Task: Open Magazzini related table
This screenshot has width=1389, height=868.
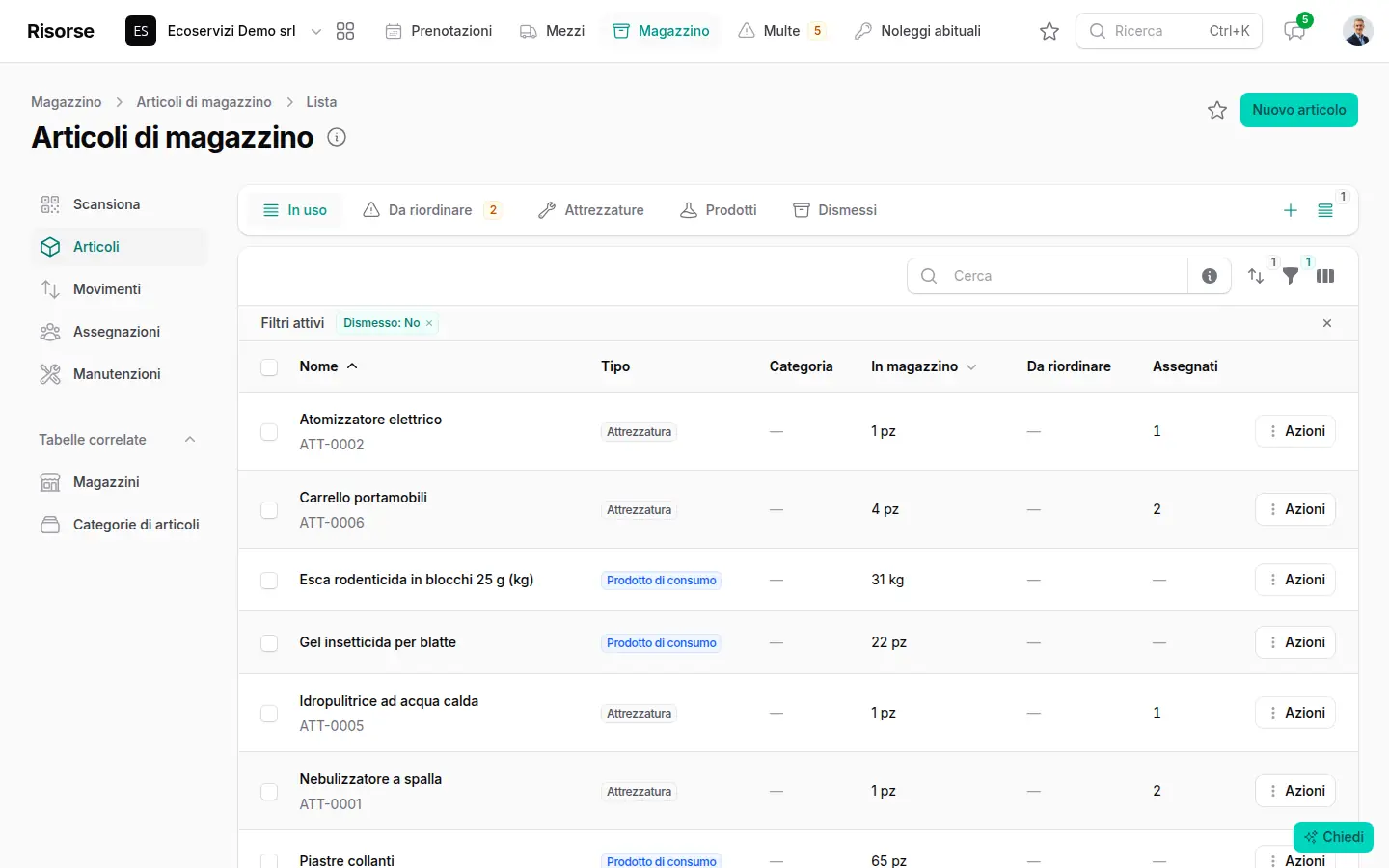Action: coord(120,482)
